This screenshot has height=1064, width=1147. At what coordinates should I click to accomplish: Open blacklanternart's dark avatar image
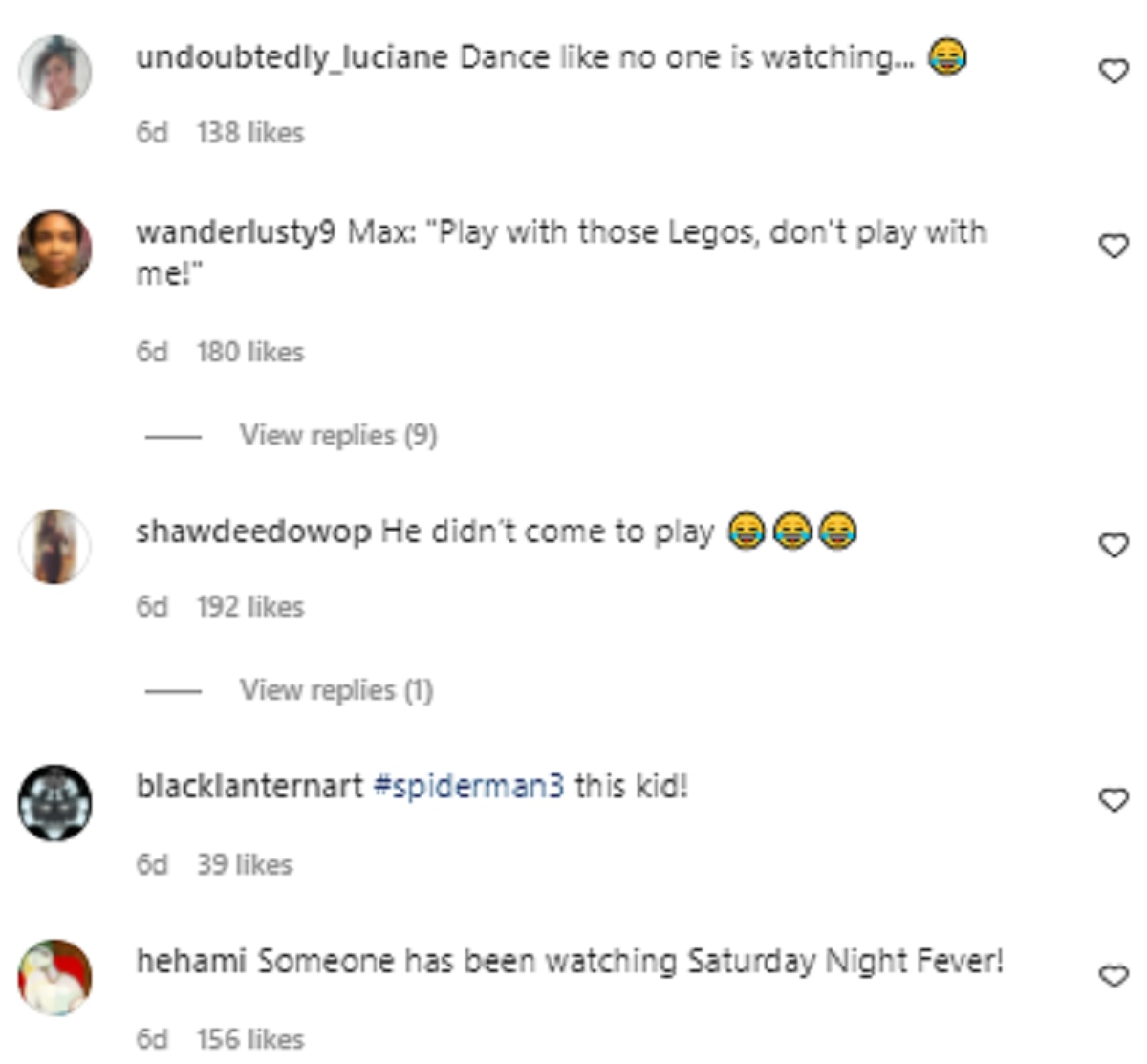pyautogui.click(x=55, y=802)
